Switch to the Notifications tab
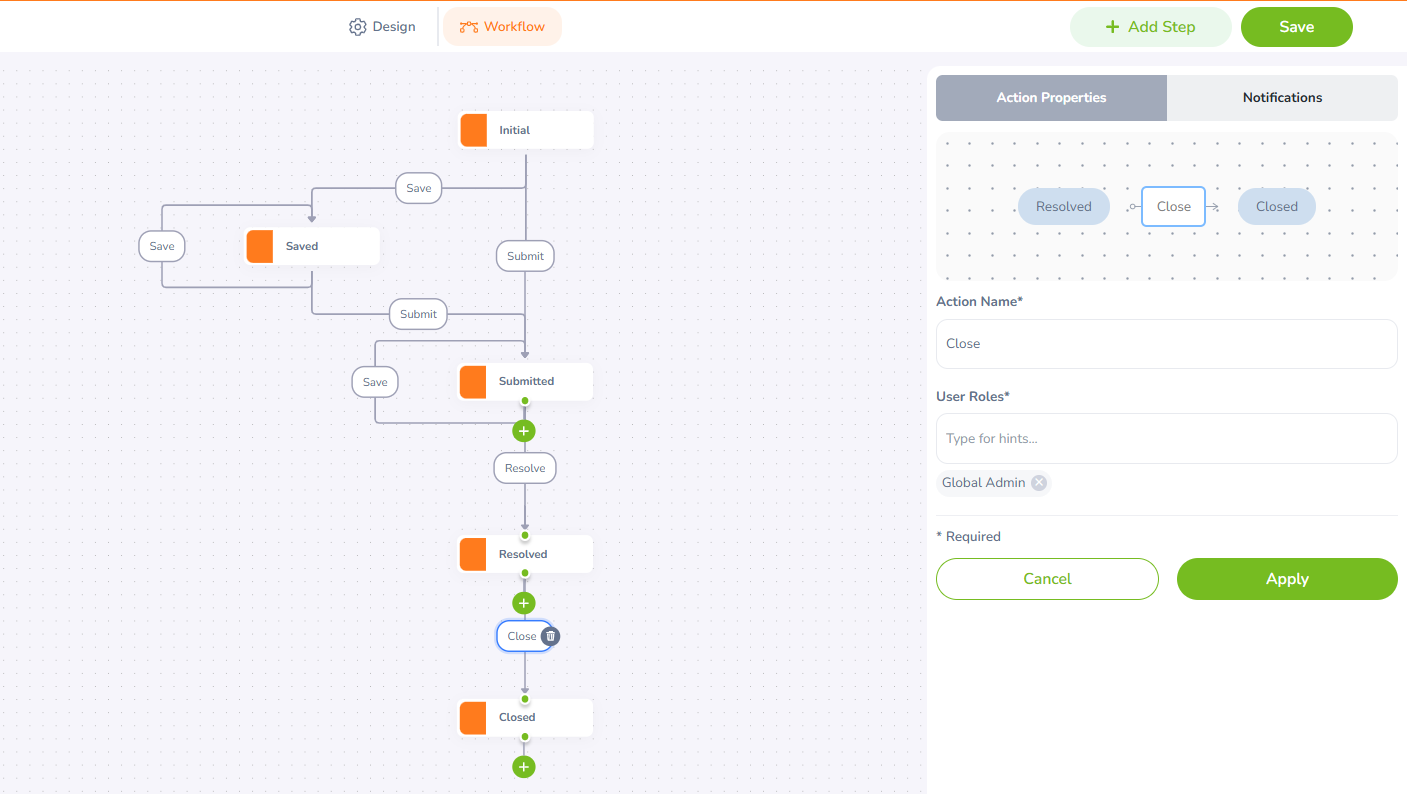 click(1282, 98)
